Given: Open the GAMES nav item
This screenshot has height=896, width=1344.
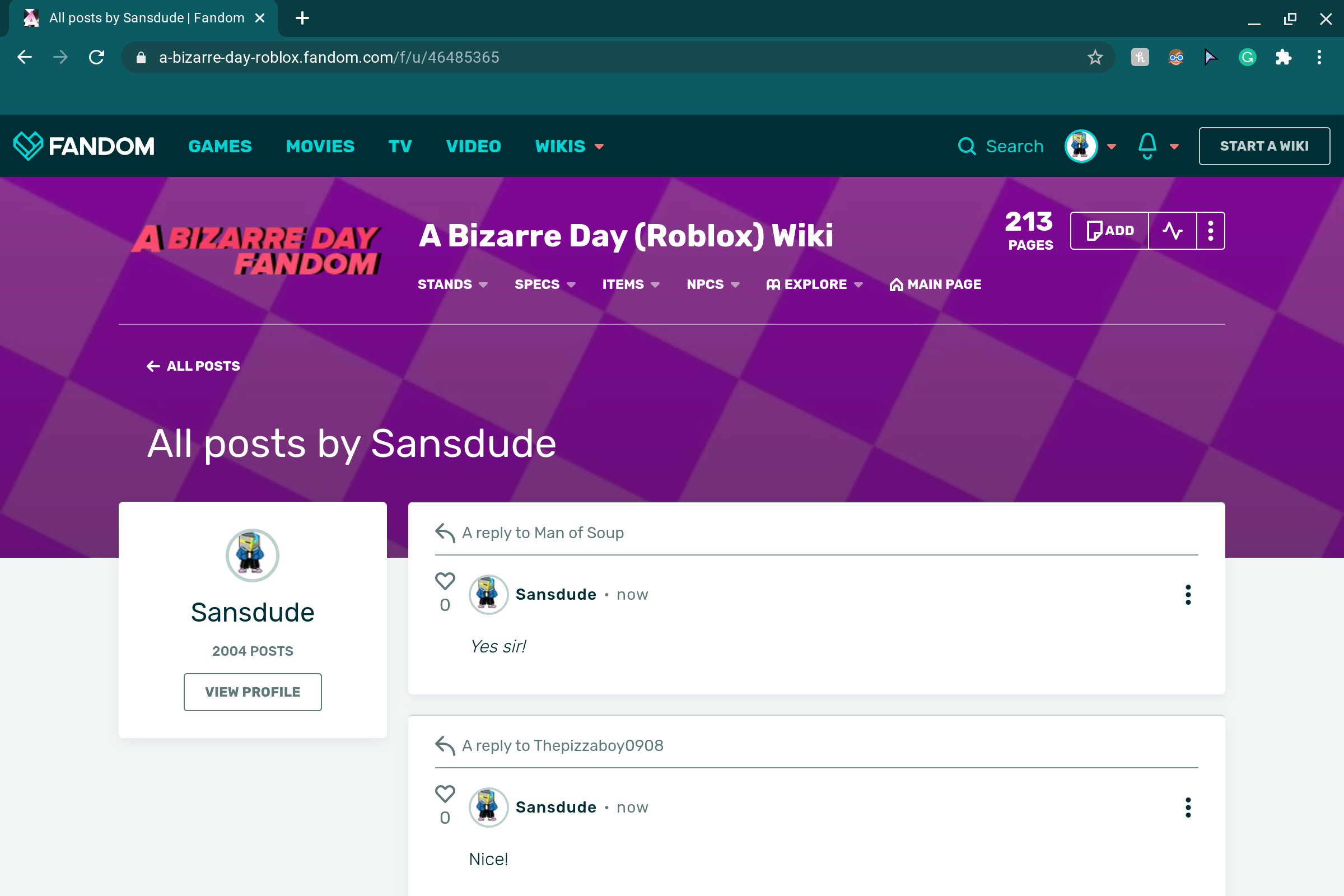Looking at the screenshot, I should pyautogui.click(x=220, y=146).
